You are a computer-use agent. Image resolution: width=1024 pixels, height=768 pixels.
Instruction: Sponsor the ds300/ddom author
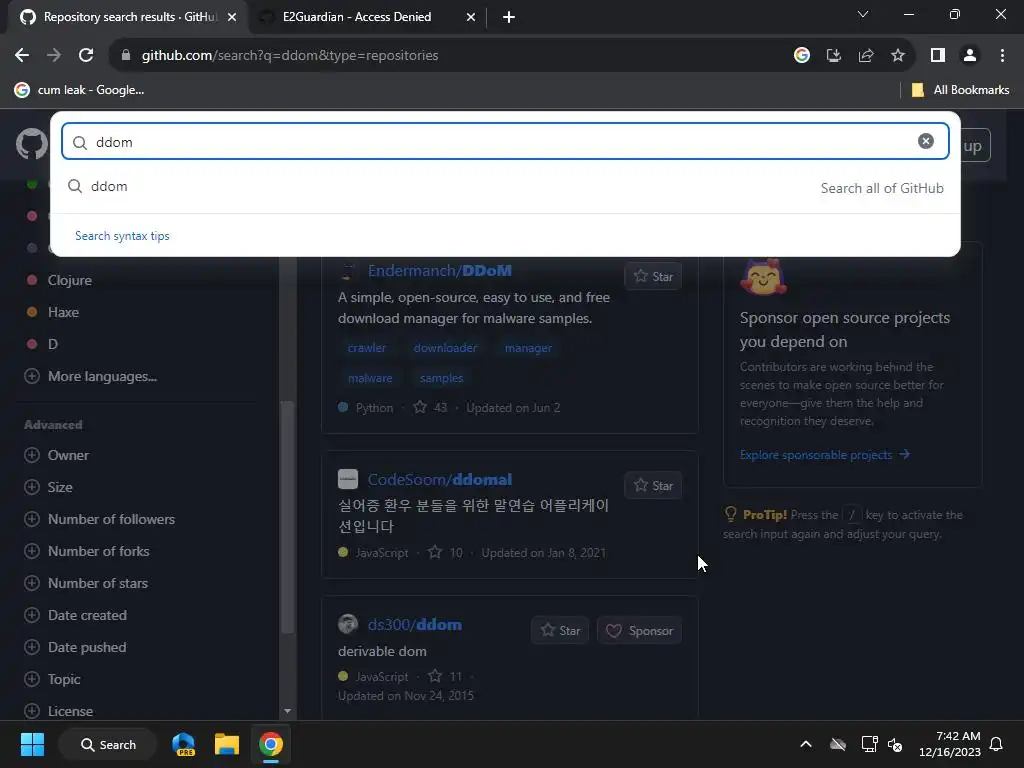pyautogui.click(x=639, y=630)
